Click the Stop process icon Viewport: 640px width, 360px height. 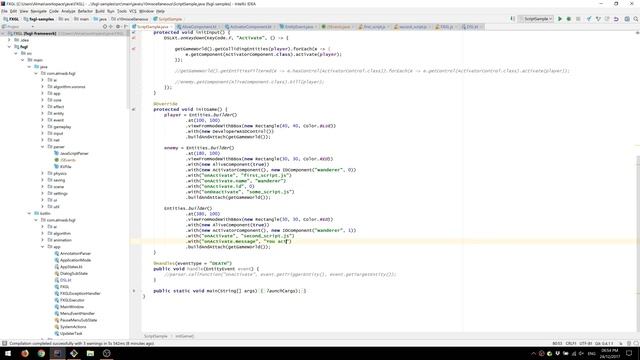click(x=578, y=19)
